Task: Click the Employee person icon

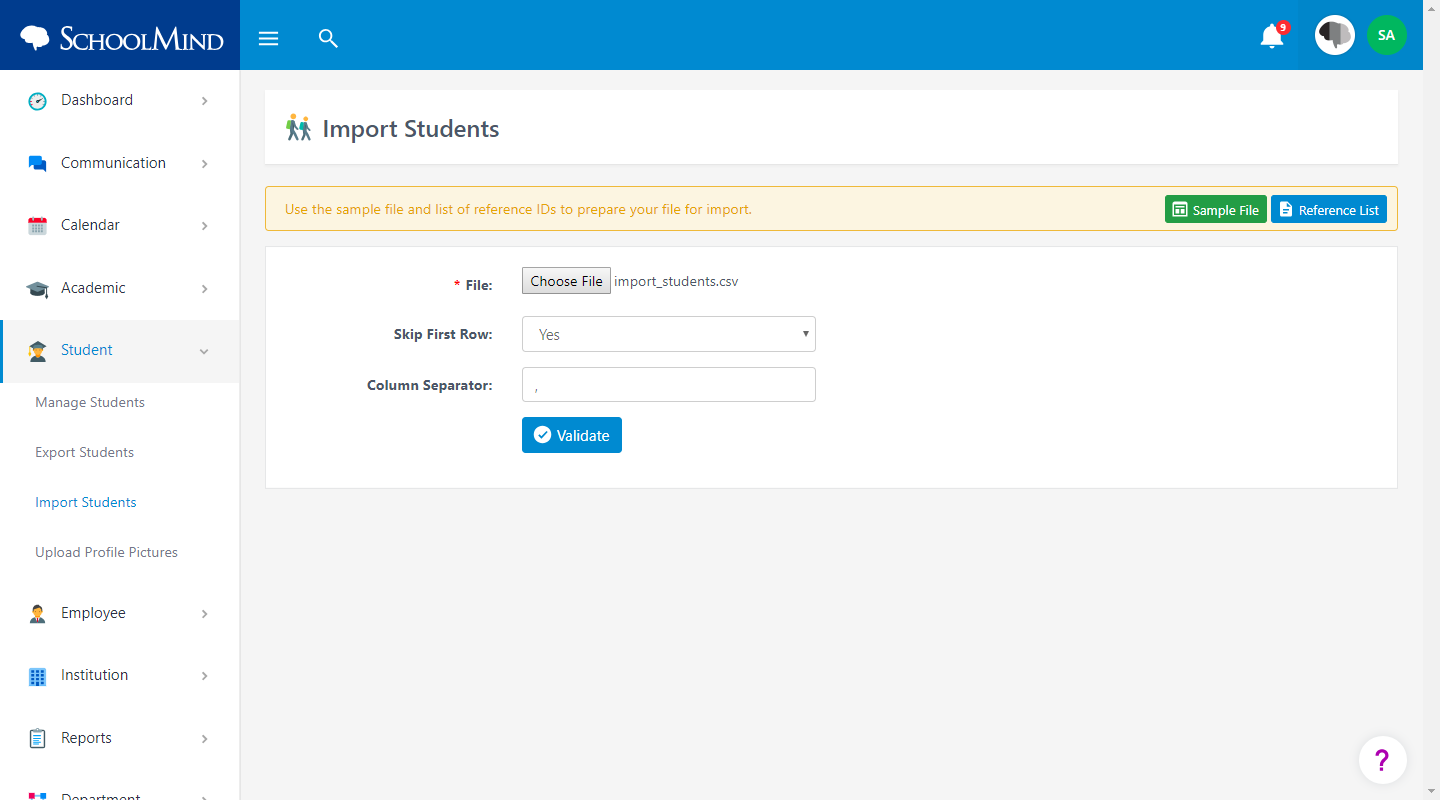Action: pos(37,614)
